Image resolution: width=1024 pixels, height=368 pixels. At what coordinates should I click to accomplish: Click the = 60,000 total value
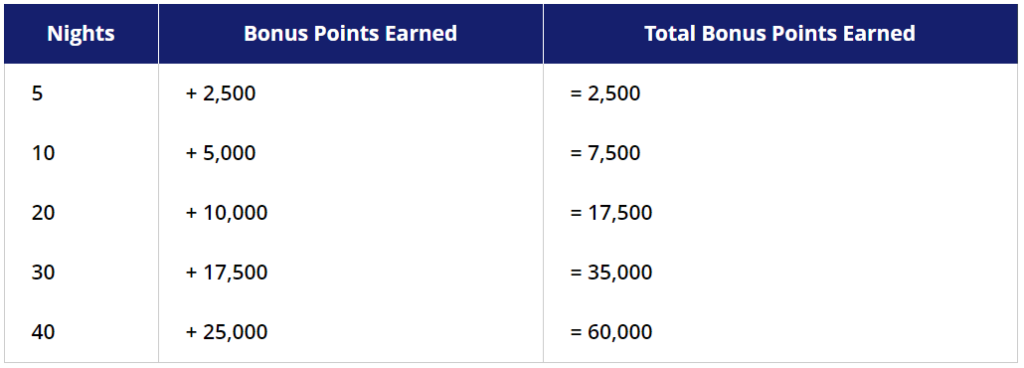click(611, 332)
